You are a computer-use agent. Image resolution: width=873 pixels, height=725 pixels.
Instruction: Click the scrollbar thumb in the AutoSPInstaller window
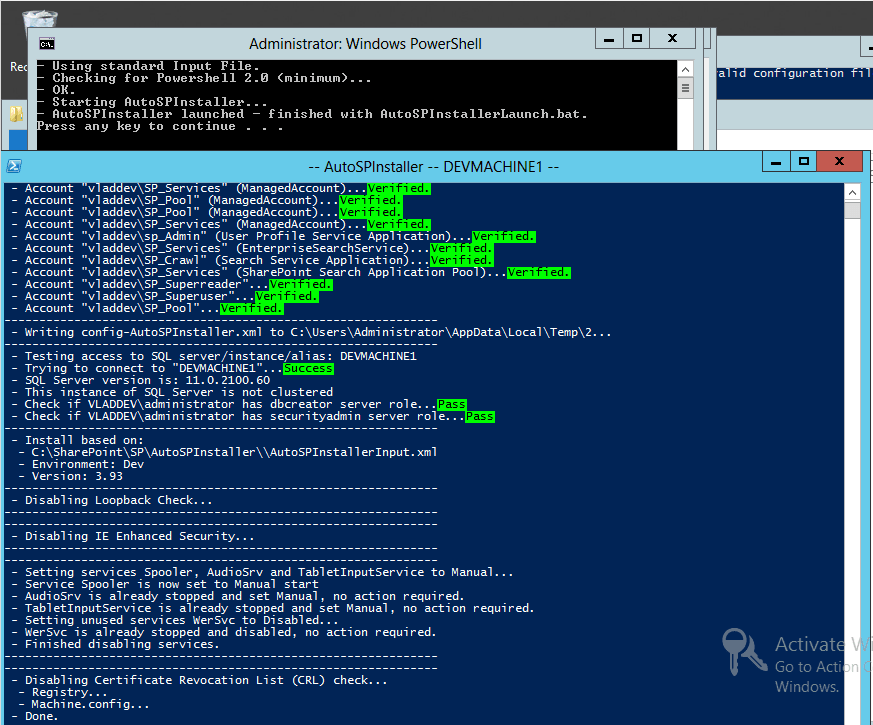852,210
